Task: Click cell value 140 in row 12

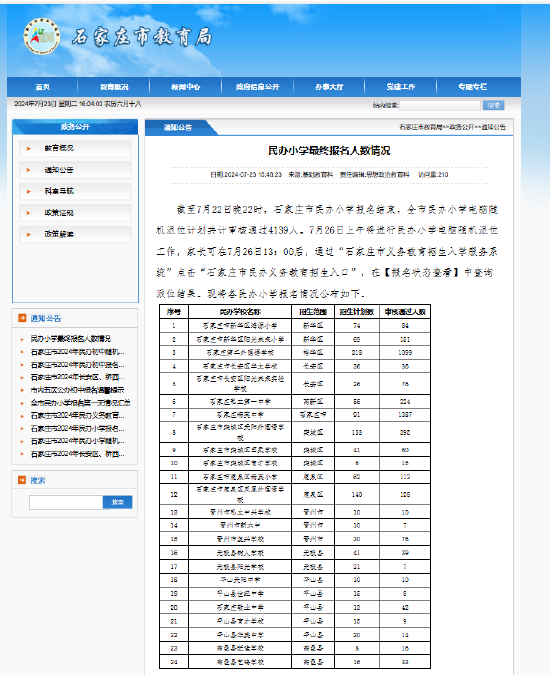Action: pos(357,495)
